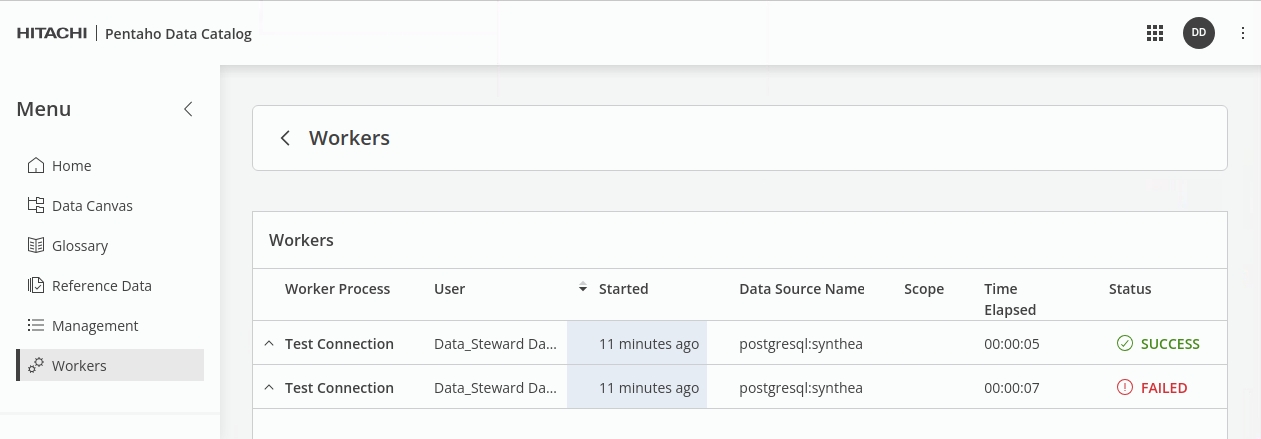Select Data Canvas menu item
This screenshot has height=439, width=1261.
[x=92, y=206]
